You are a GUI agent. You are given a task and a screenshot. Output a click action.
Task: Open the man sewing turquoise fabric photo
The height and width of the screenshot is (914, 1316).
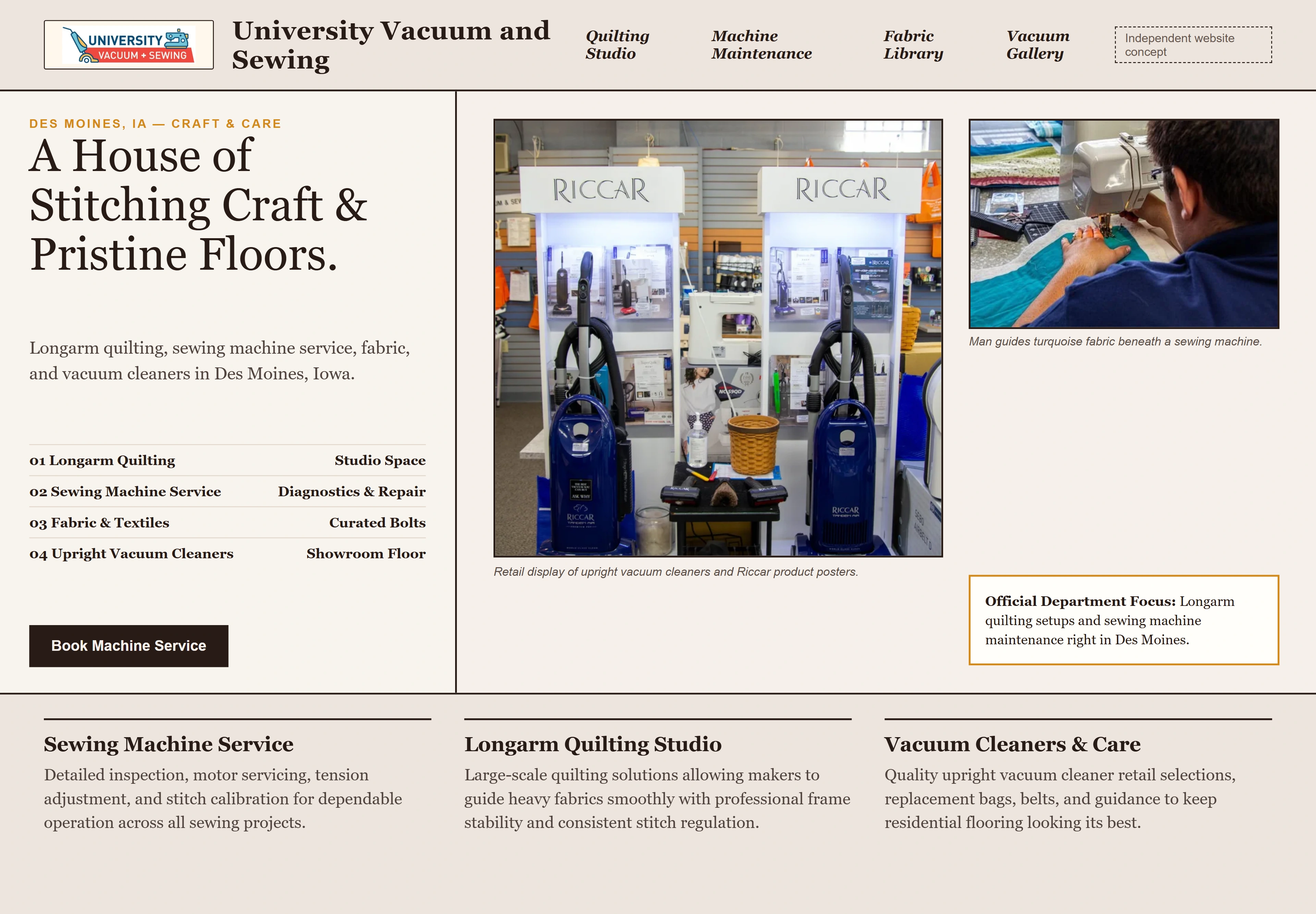pyautogui.click(x=1124, y=223)
